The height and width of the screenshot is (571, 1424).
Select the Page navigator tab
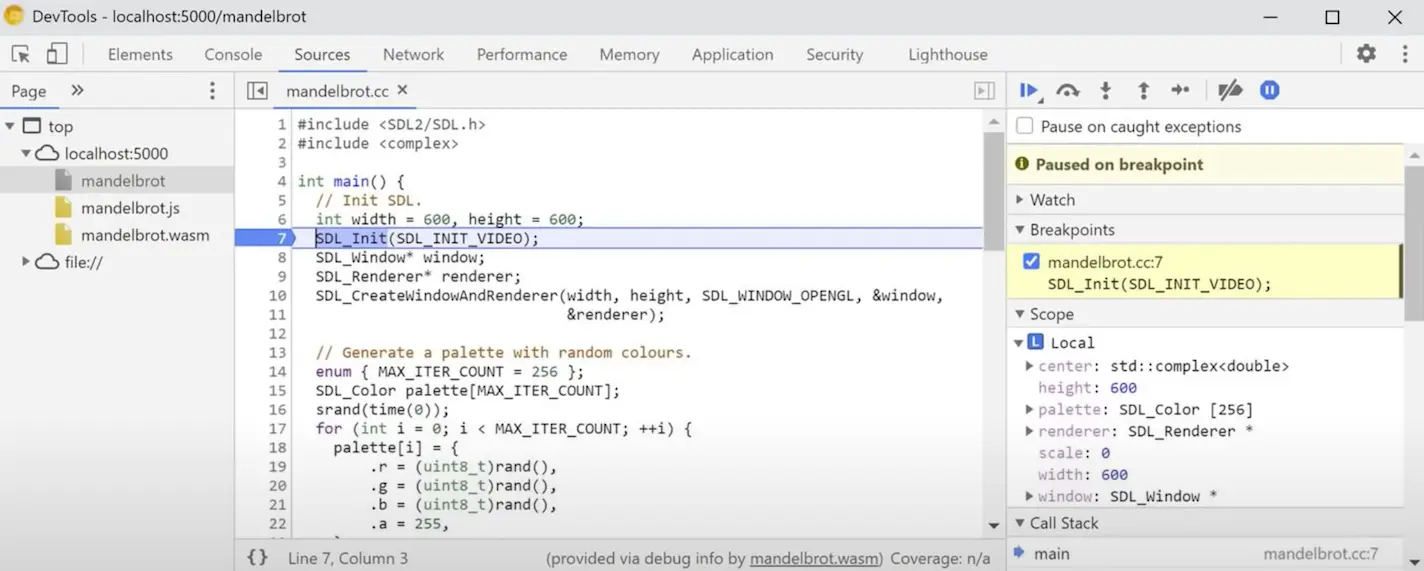point(29,91)
